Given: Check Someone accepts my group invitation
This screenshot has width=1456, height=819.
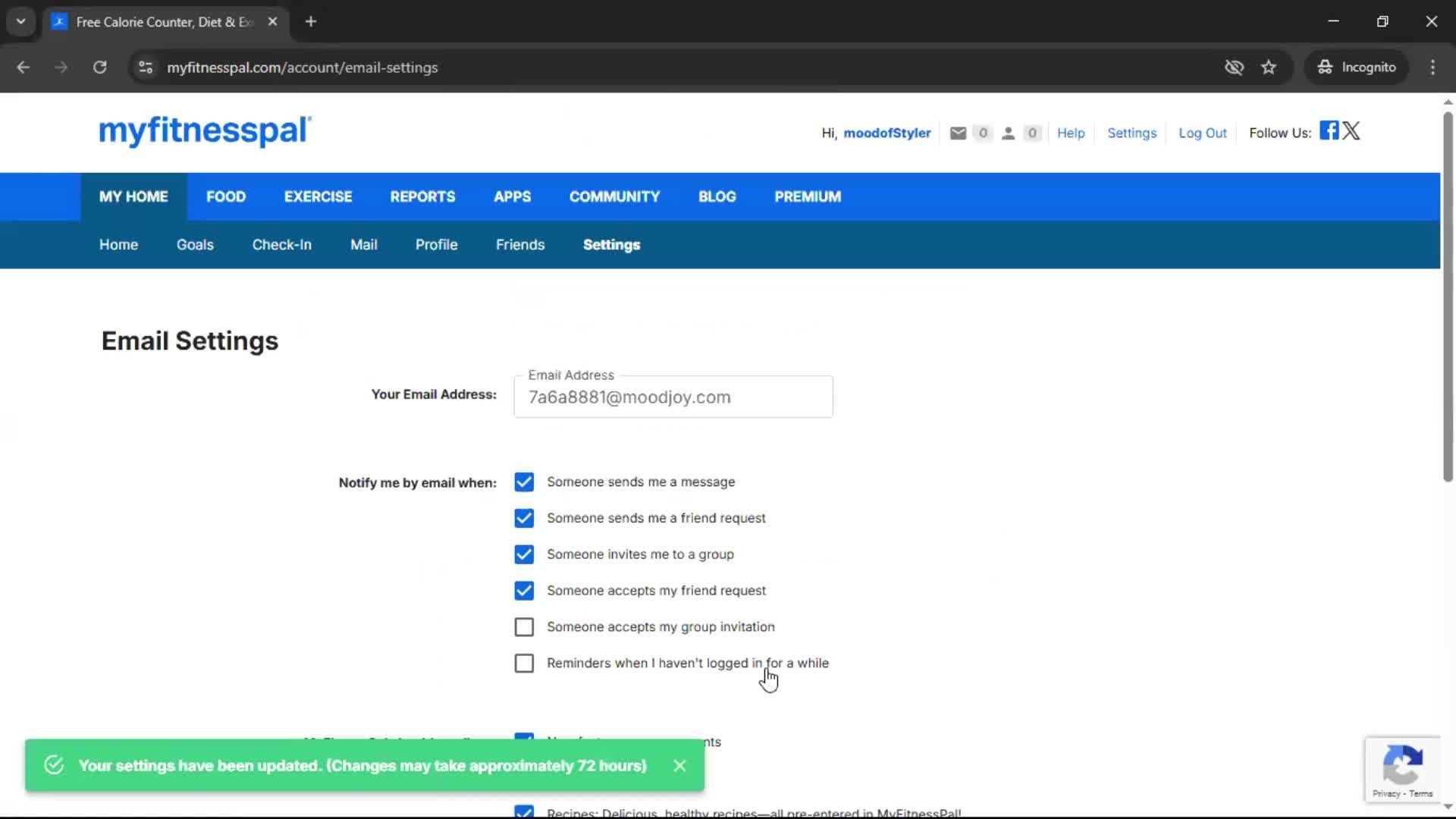Looking at the screenshot, I should pos(524,627).
